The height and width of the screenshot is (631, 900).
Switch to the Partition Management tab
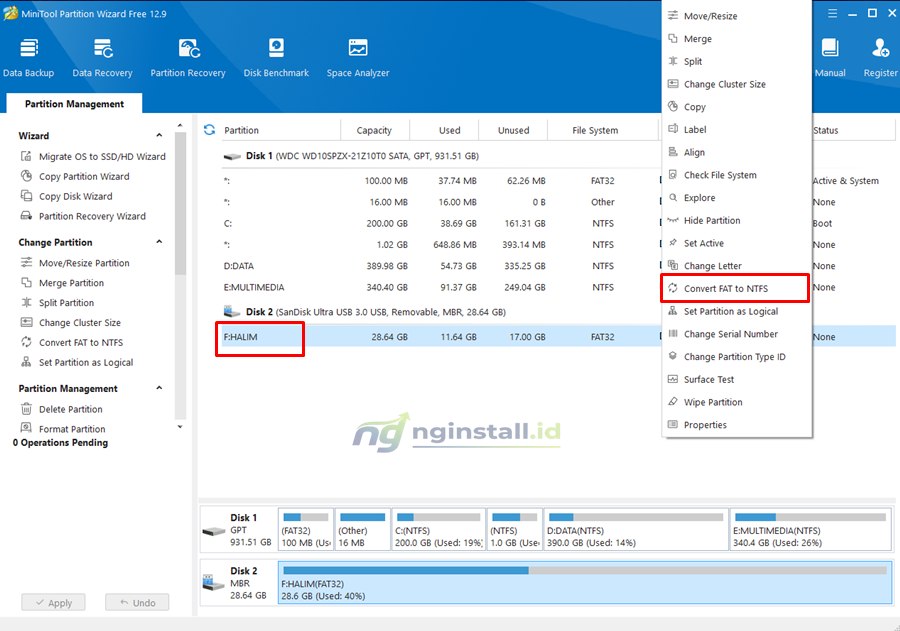click(74, 103)
